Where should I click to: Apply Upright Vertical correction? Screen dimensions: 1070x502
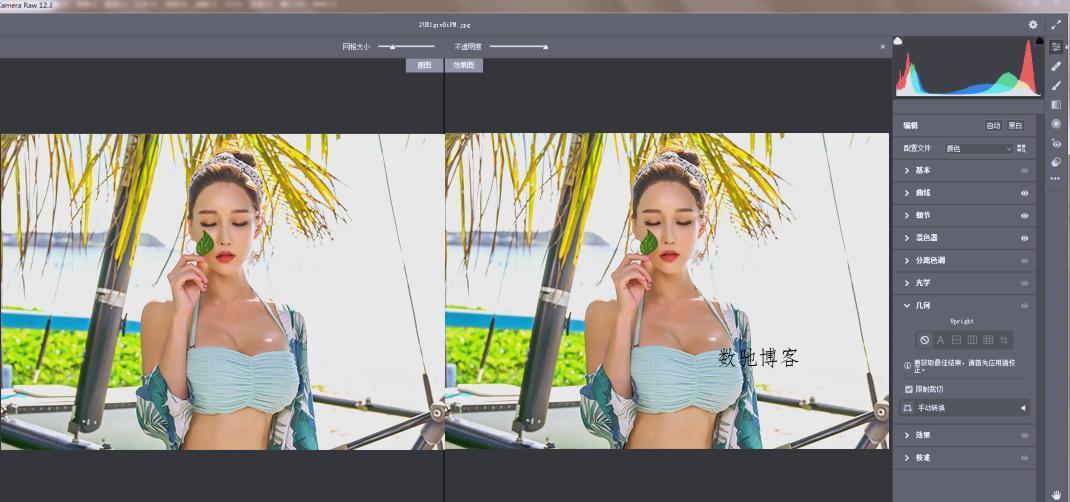[972, 340]
